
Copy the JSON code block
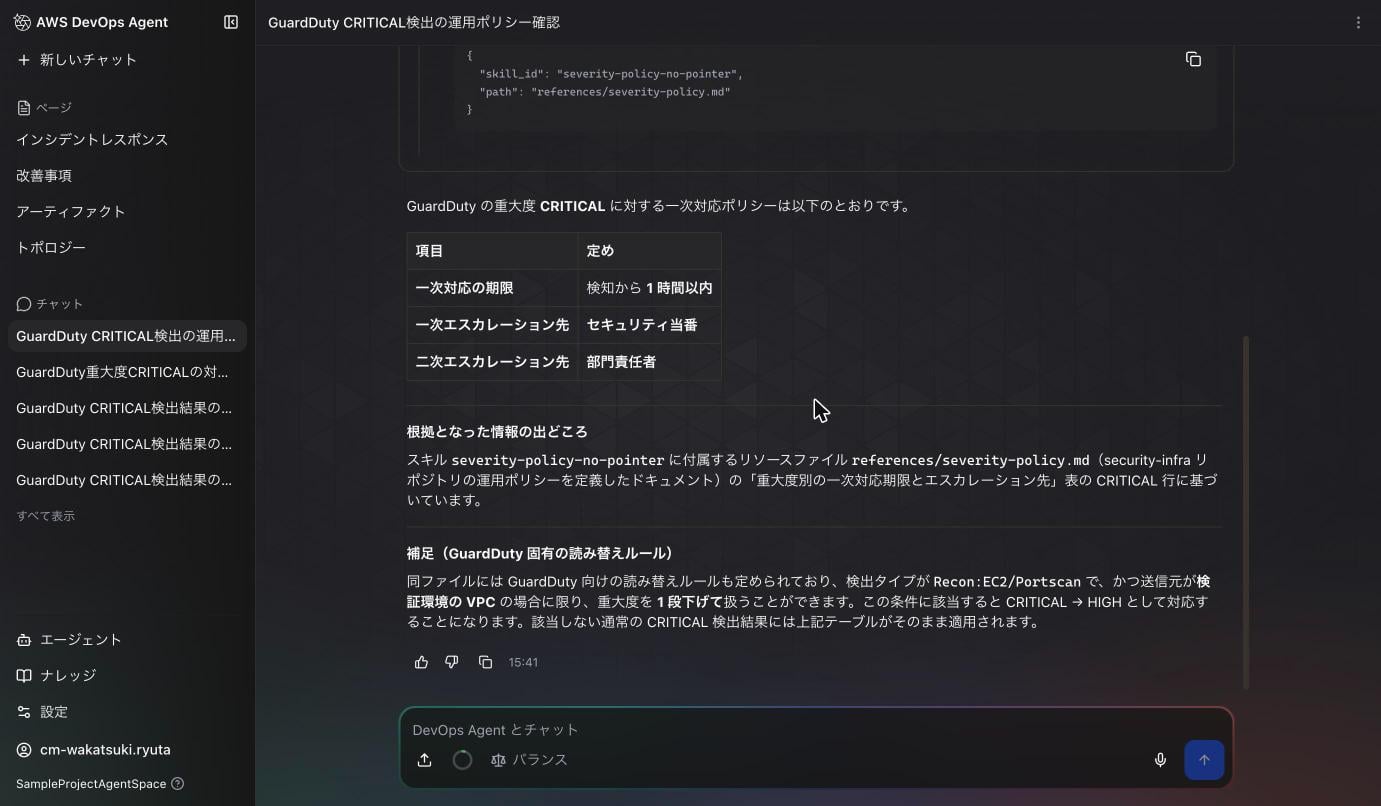point(1193,60)
